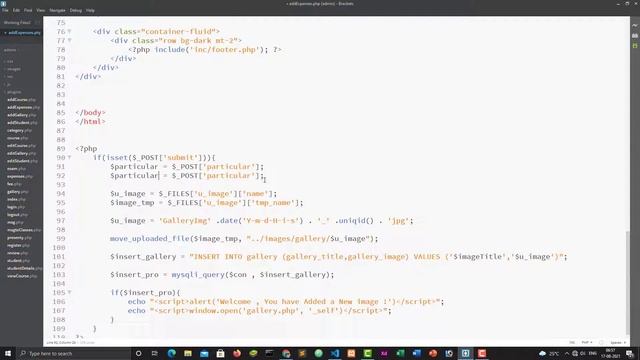This screenshot has height=360, width=640.
Task: Open the File menu
Action: 5,10
